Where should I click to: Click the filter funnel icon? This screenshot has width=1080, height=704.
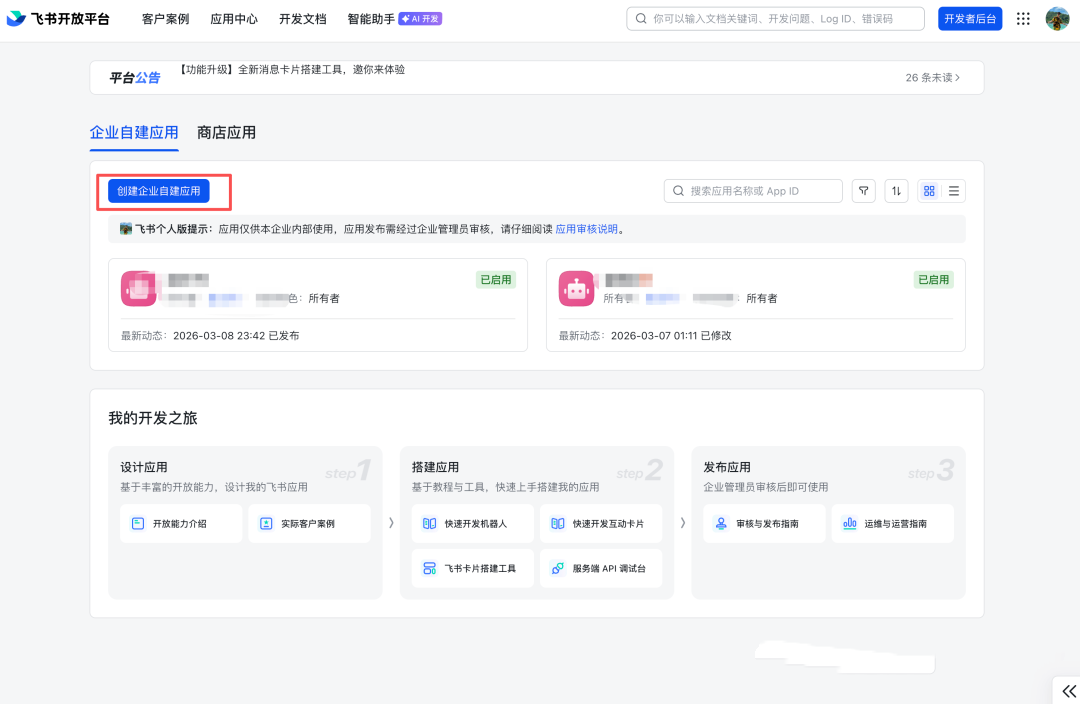tap(863, 191)
